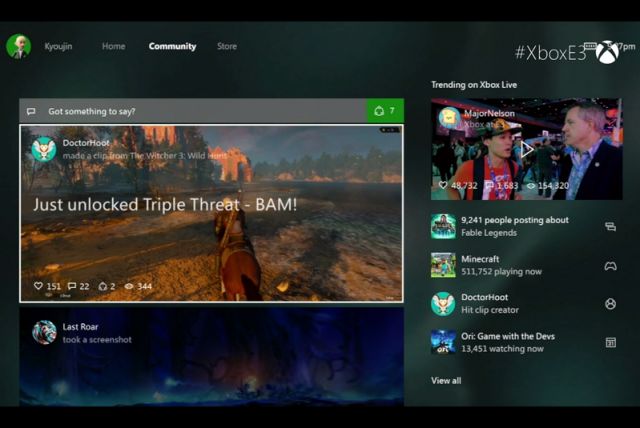This screenshot has height=428, width=640.
Task: Click the controller icon beside Minecraft
Action: (x=611, y=266)
